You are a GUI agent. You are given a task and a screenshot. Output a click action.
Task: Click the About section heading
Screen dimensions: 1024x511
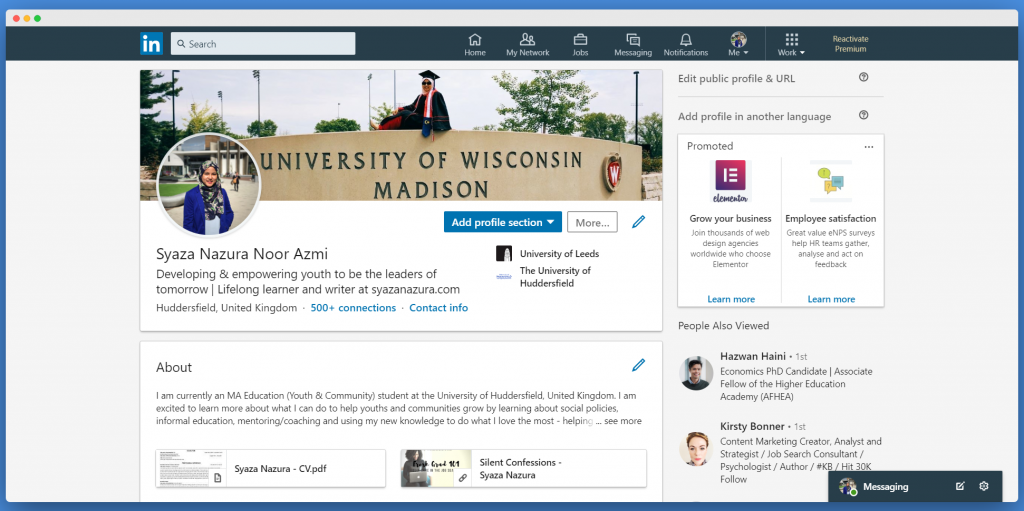pyautogui.click(x=174, y=367)
